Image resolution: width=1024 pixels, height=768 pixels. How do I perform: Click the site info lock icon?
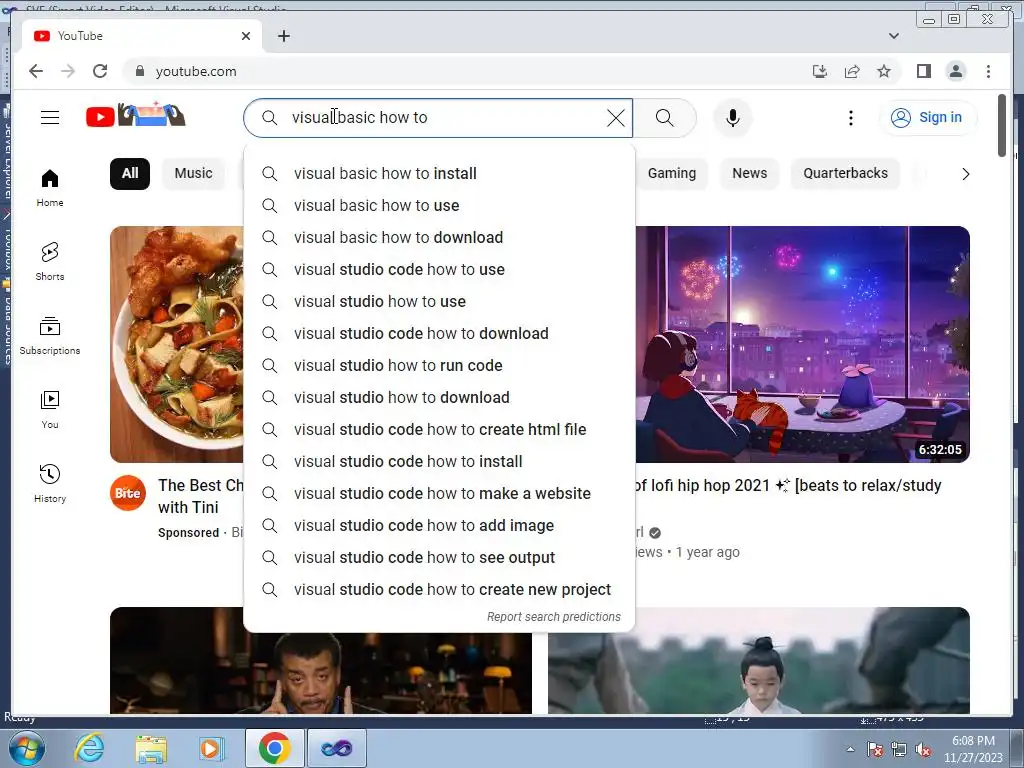click(x=139, y=71)
